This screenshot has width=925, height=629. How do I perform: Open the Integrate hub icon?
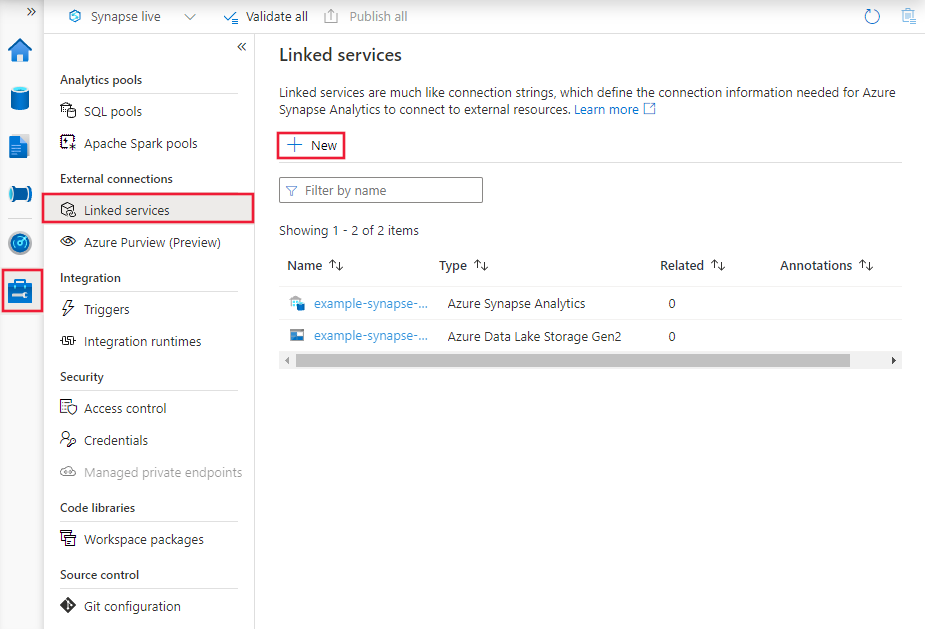[20, 194]
